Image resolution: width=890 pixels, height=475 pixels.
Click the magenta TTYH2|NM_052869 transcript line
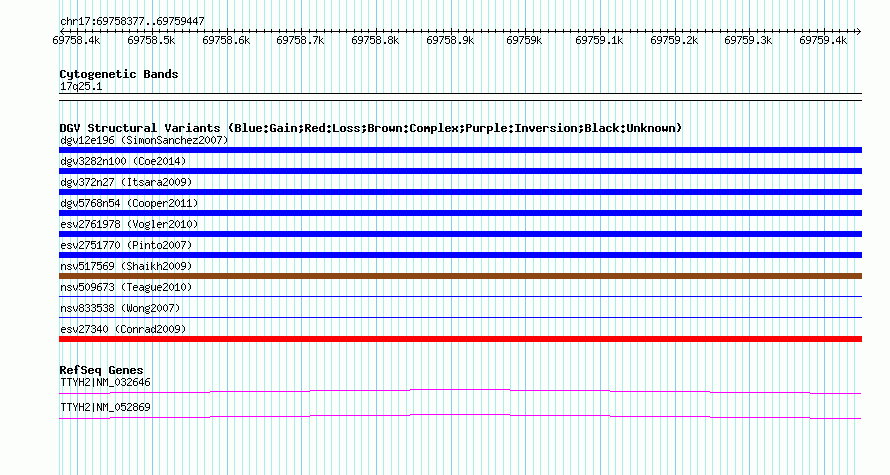460,417
